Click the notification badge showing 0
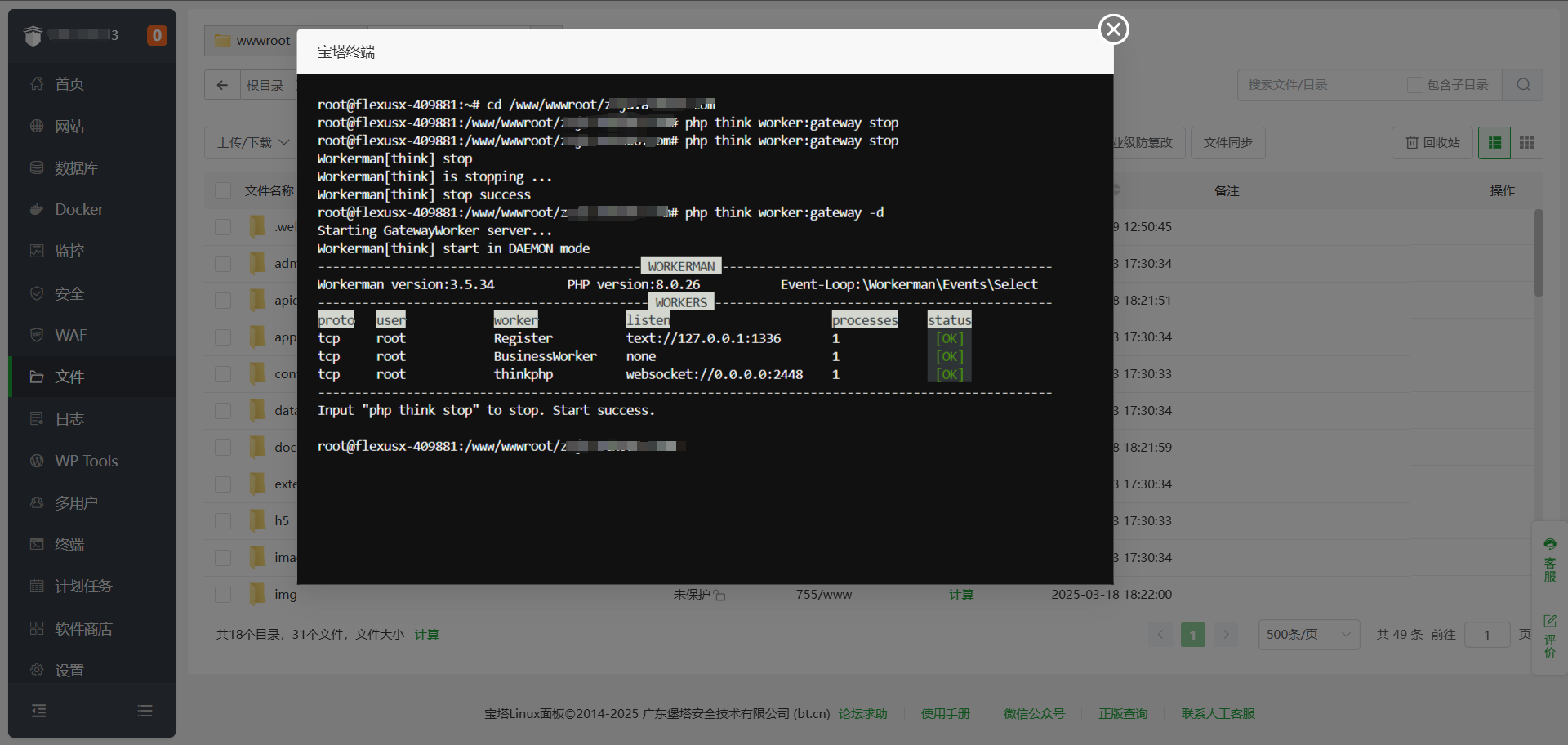Viewport: 1568px width, 745px height. pos(157,35)
